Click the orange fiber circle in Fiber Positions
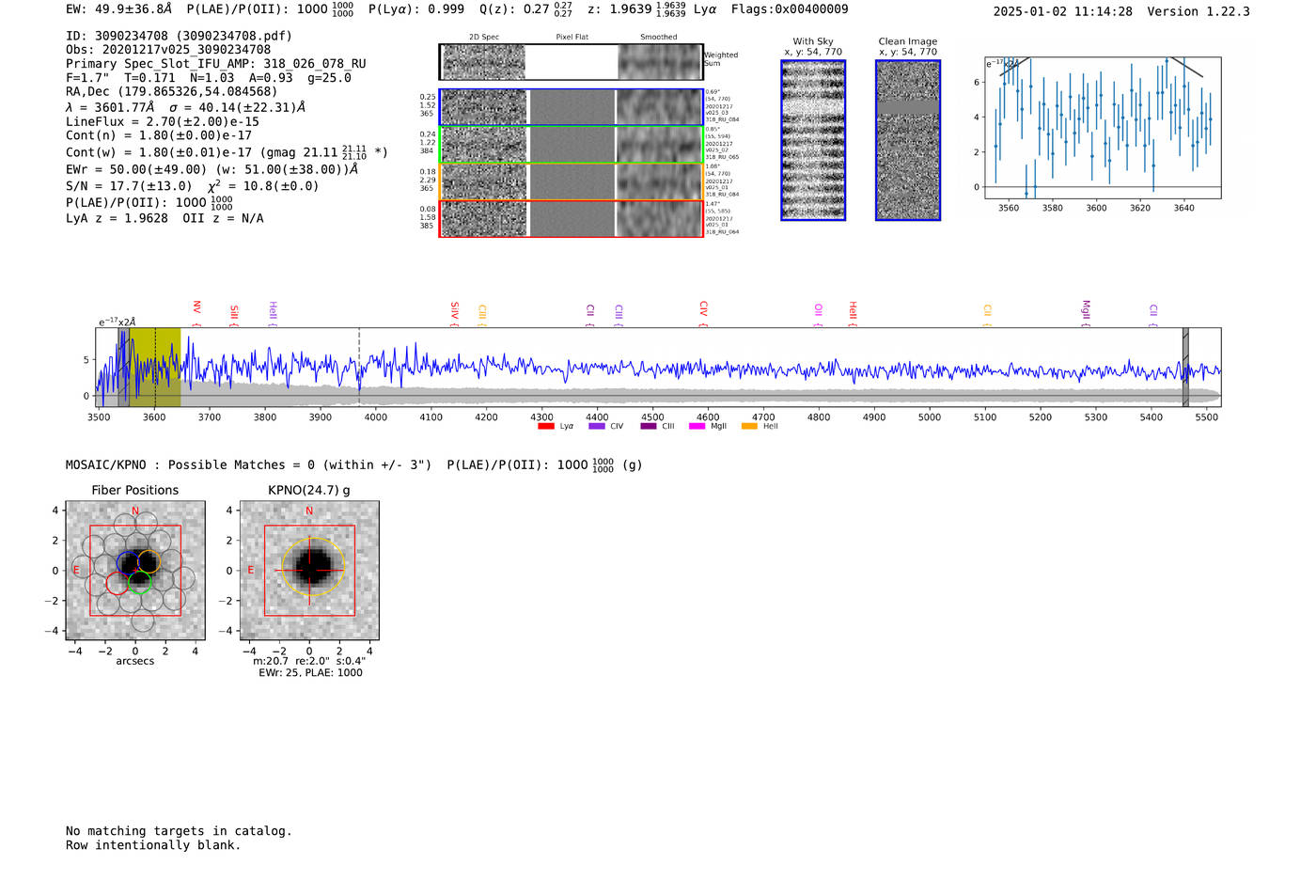Screen dimensions: 1316x896 [x=149, y=561]
